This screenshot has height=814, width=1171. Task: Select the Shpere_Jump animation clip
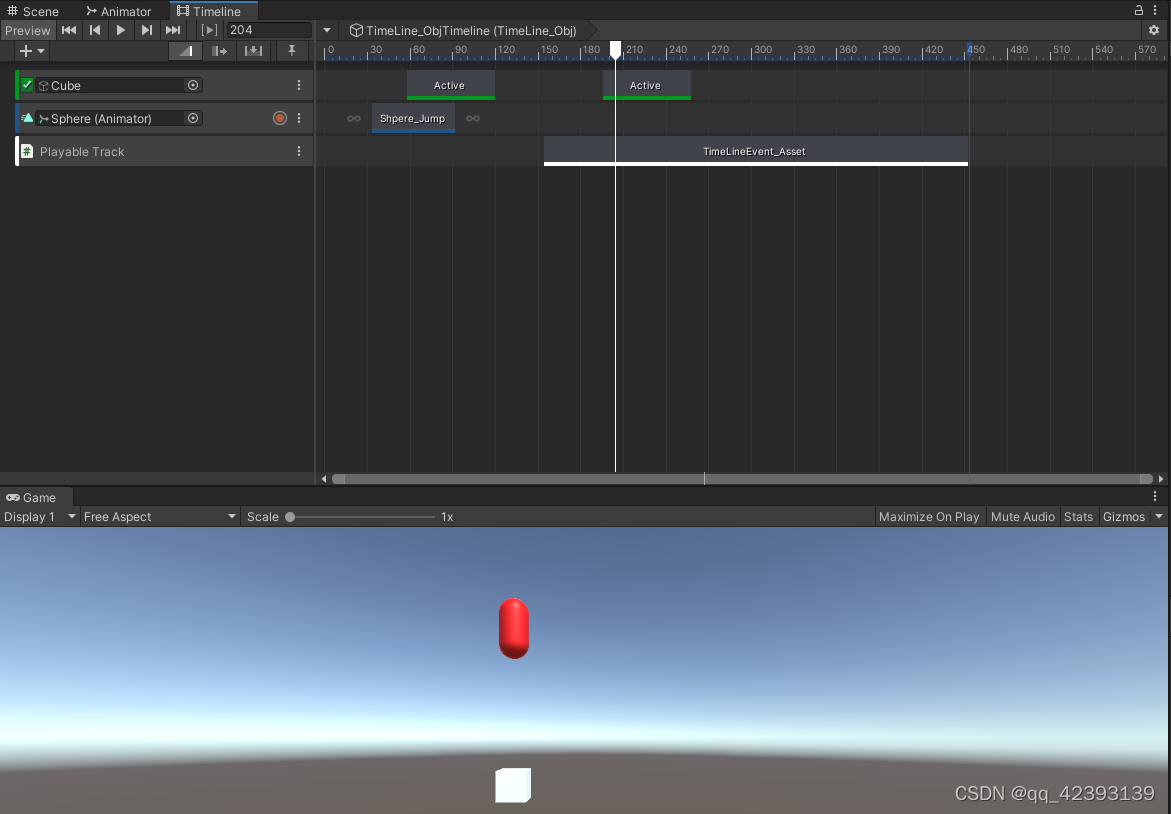coord(413,118)
